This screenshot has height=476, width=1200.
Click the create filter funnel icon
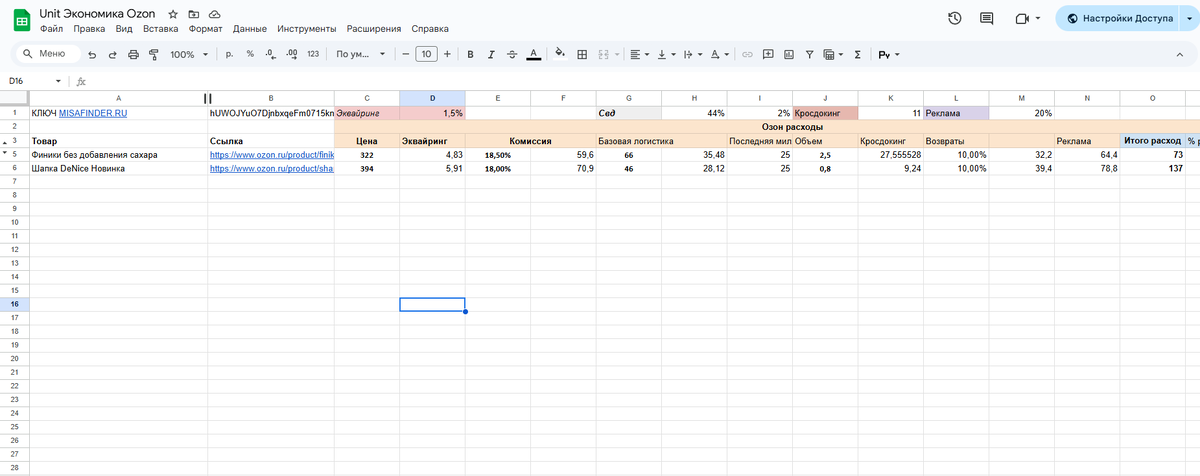coord(809,54)
